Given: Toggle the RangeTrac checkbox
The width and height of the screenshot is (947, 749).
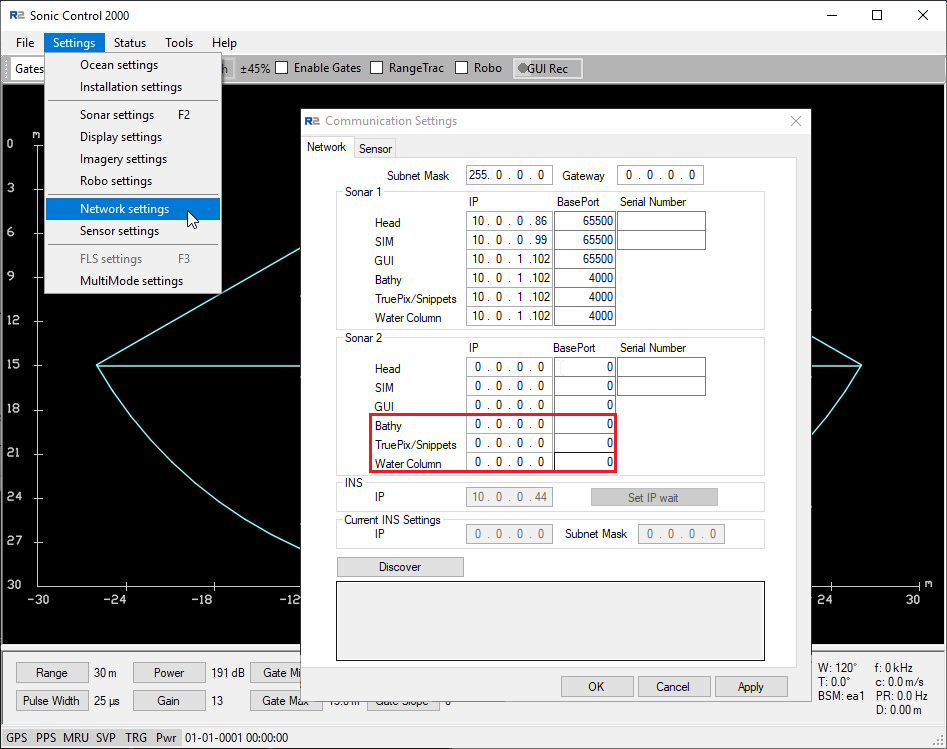Looking at the screenshot, I should [377, 68].
